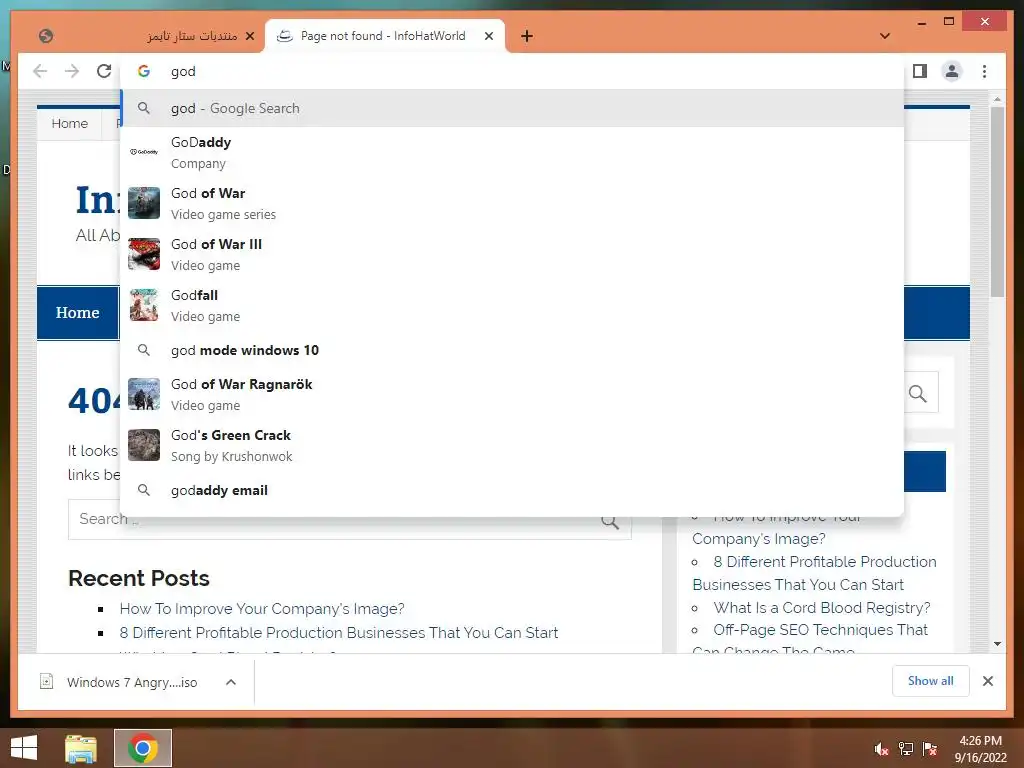Open the network tray icon
1024x768 pixels.
(906, 749)
